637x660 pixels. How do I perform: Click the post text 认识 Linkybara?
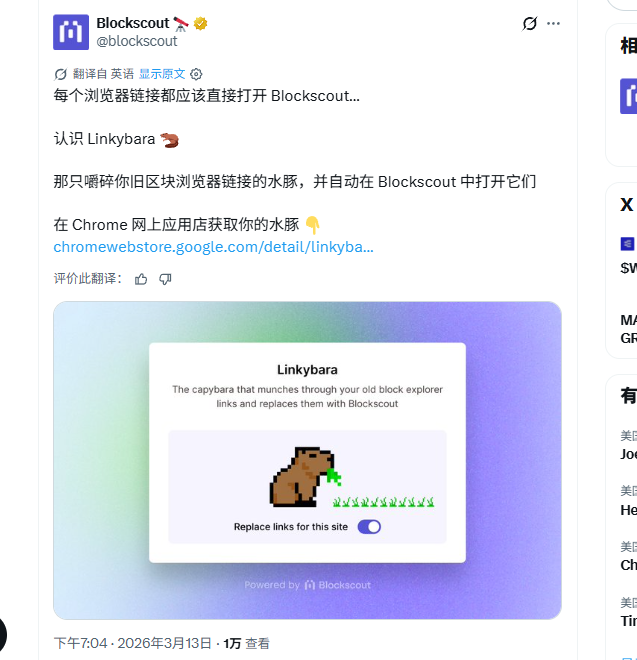[x=104, y=139]
